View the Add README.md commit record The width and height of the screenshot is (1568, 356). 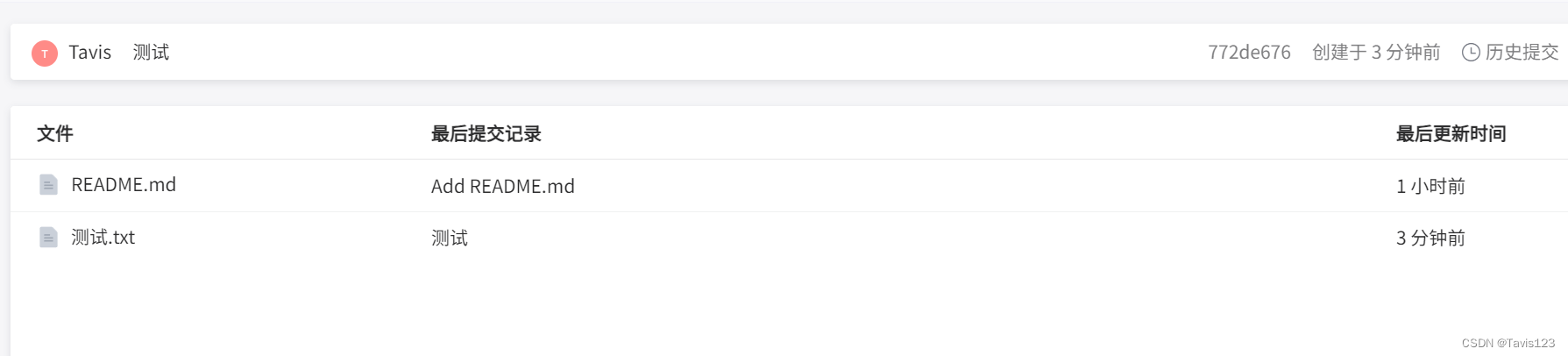(x=503, y=187)
